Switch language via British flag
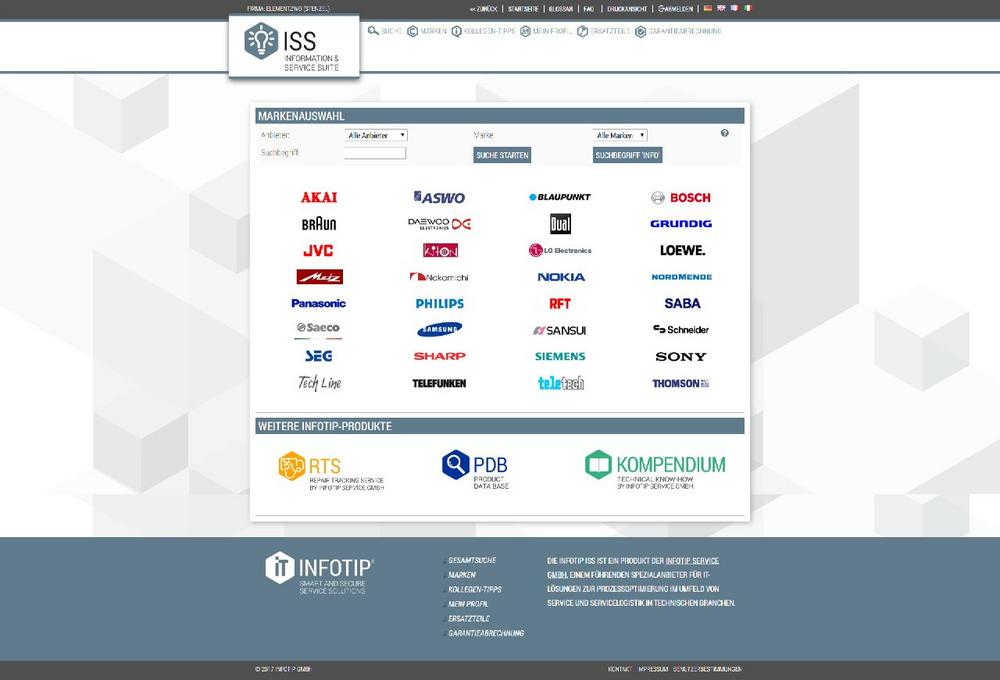The height and width of the screenshot is (680, 1000). click(x=721, y=8)
